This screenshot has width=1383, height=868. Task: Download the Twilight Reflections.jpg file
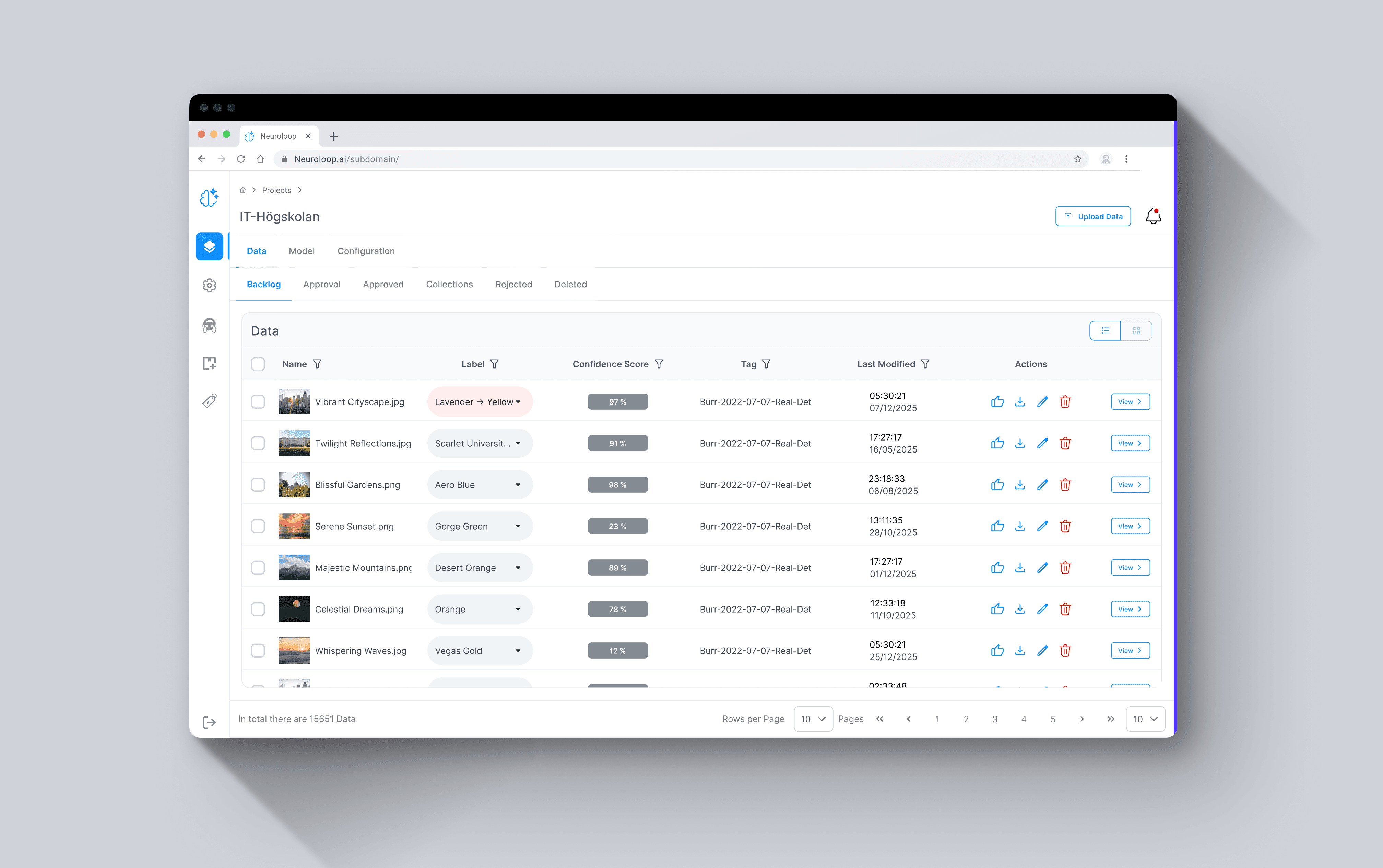[1019, 443]
